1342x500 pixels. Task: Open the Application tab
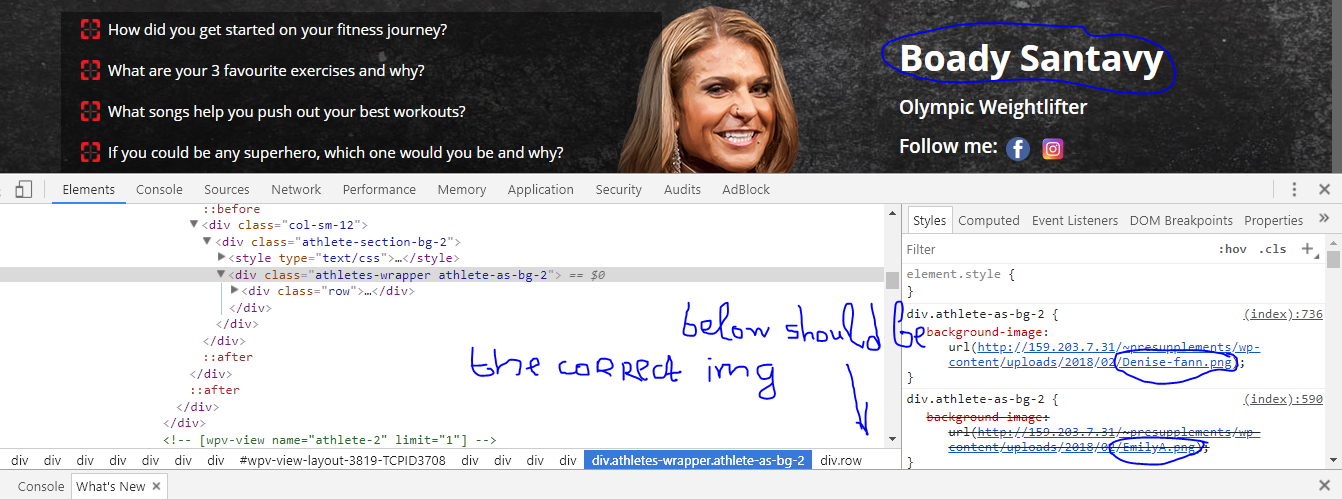[540, 189]
